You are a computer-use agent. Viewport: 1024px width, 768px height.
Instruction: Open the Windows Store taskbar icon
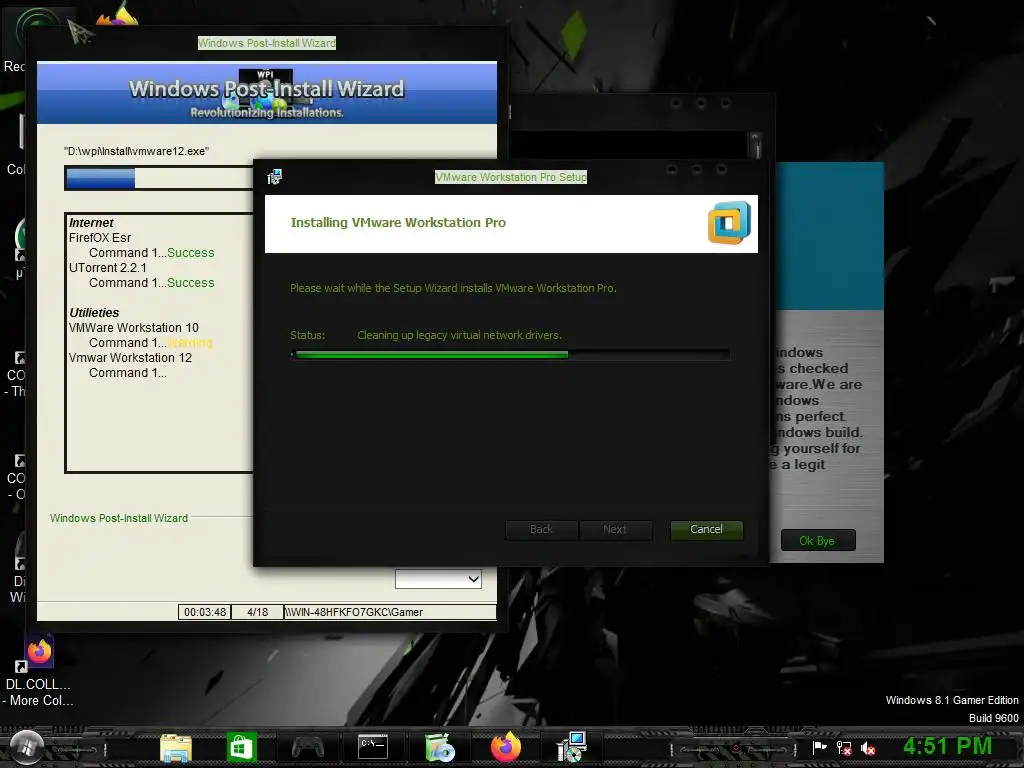pyautogui.click(x=242, y=747)
